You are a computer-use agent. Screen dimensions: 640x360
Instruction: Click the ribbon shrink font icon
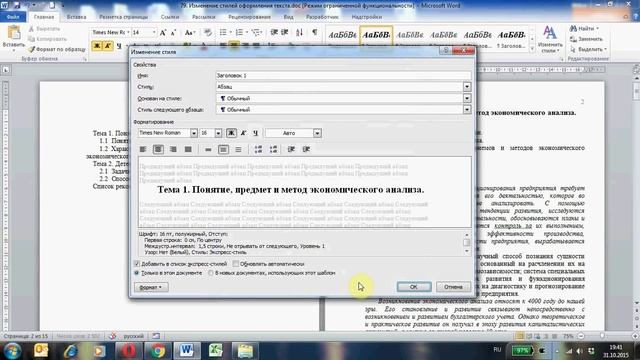click(173, 32)
